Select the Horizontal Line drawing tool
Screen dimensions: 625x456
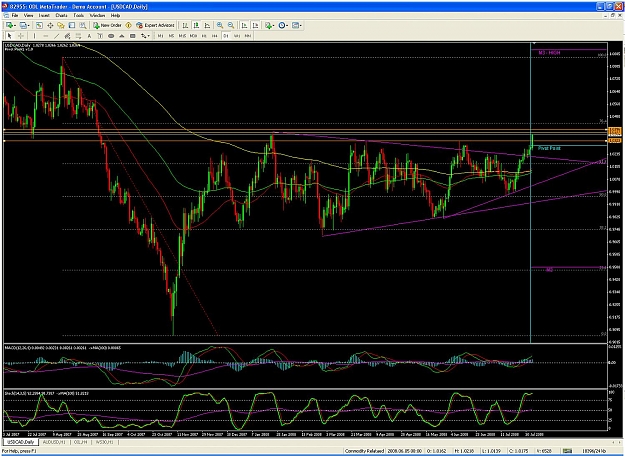(45, 36)
